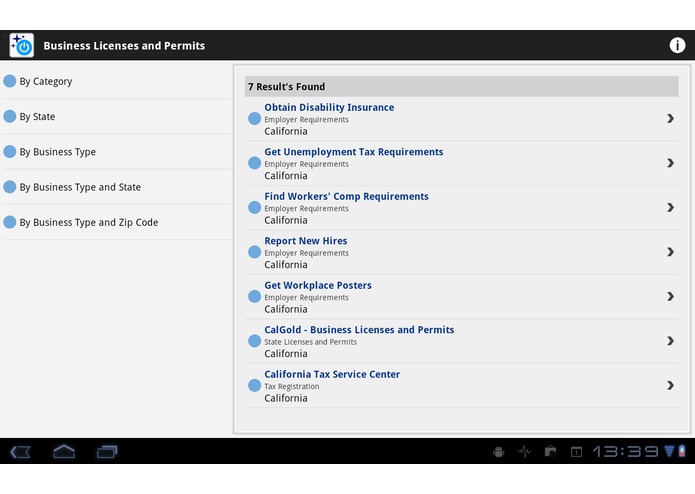Choose By Business Type and State
This screenshot has width=695, height=494.
pyautogui.click(x=117, y=187)
